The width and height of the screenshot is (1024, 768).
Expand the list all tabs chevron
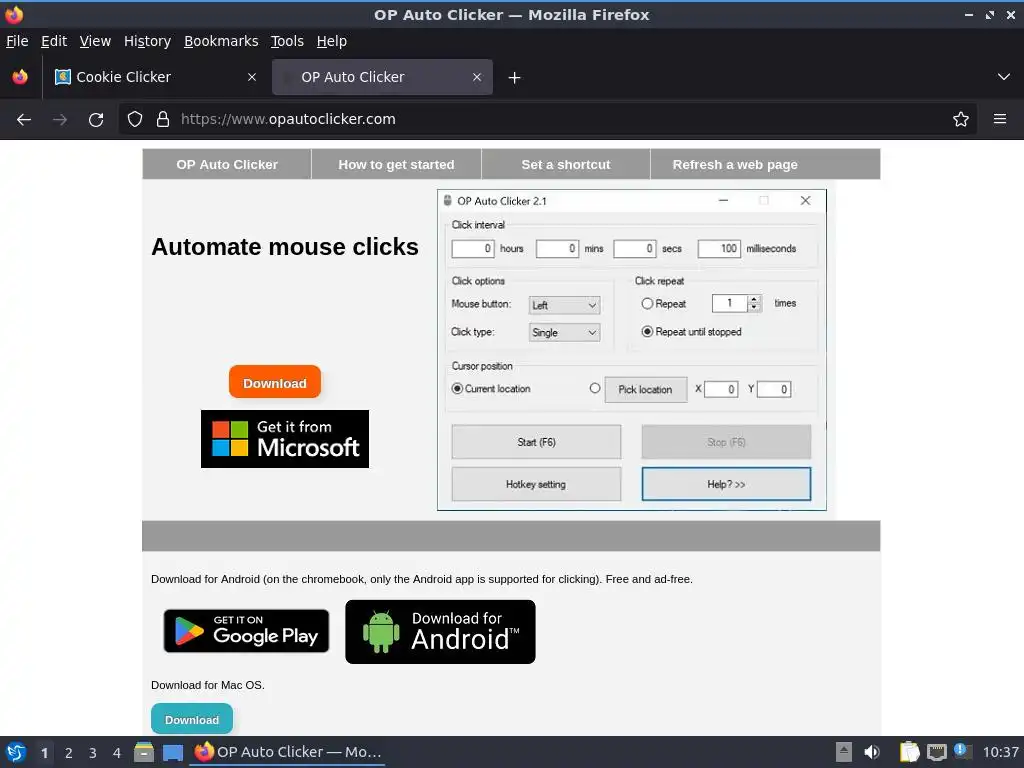(x=1004, y=77)
